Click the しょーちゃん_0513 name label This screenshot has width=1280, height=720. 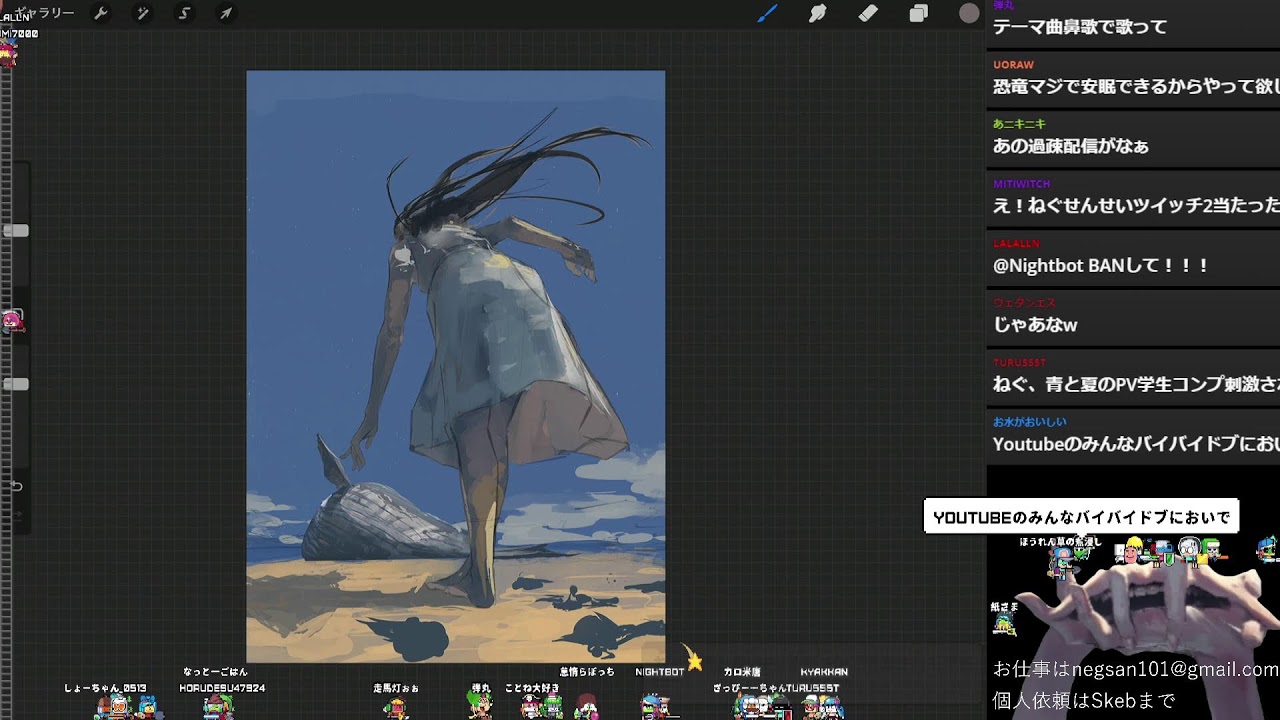click(x=105, y=688)
